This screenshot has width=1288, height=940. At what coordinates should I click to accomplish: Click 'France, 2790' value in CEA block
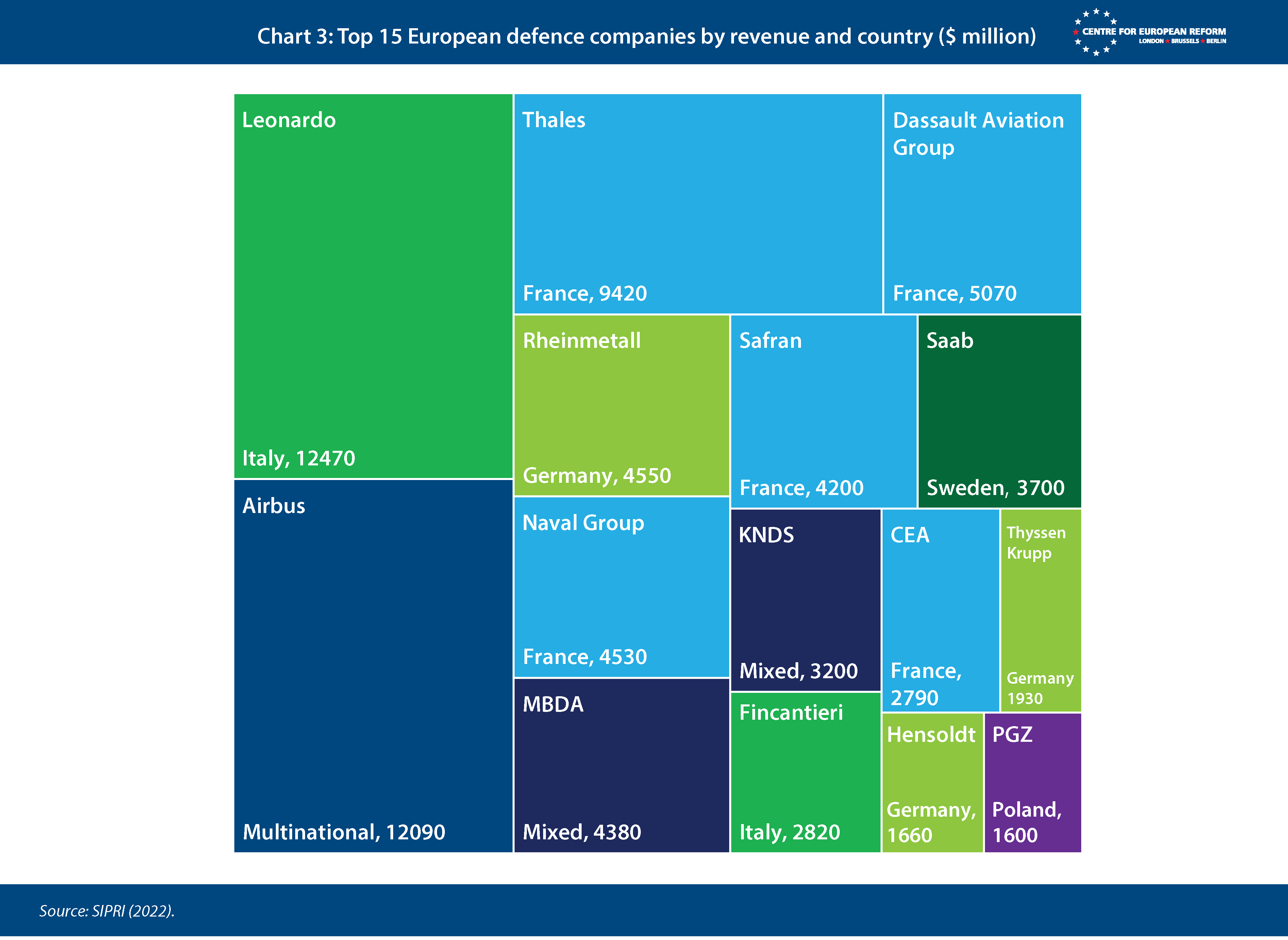pyautogui.click(x=926, y=684)
